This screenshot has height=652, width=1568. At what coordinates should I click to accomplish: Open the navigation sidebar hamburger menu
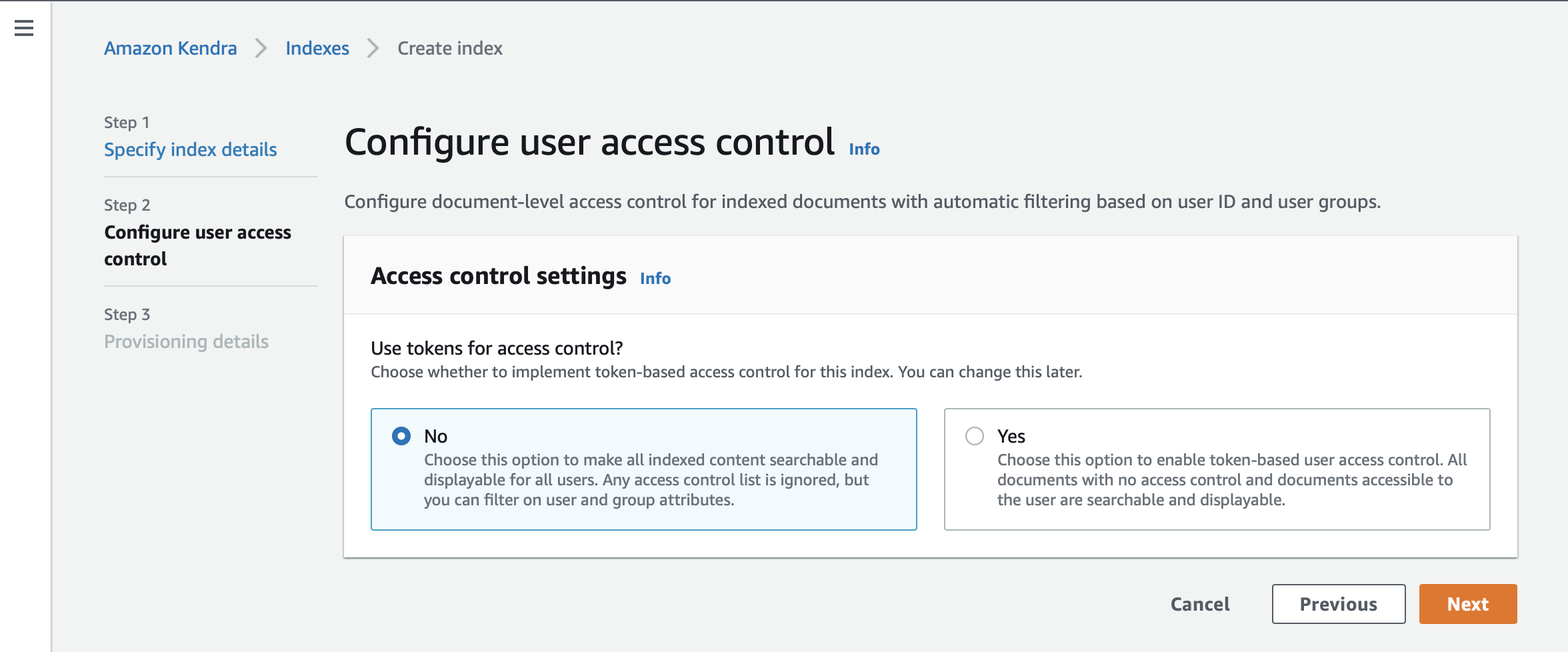point(23,29)
